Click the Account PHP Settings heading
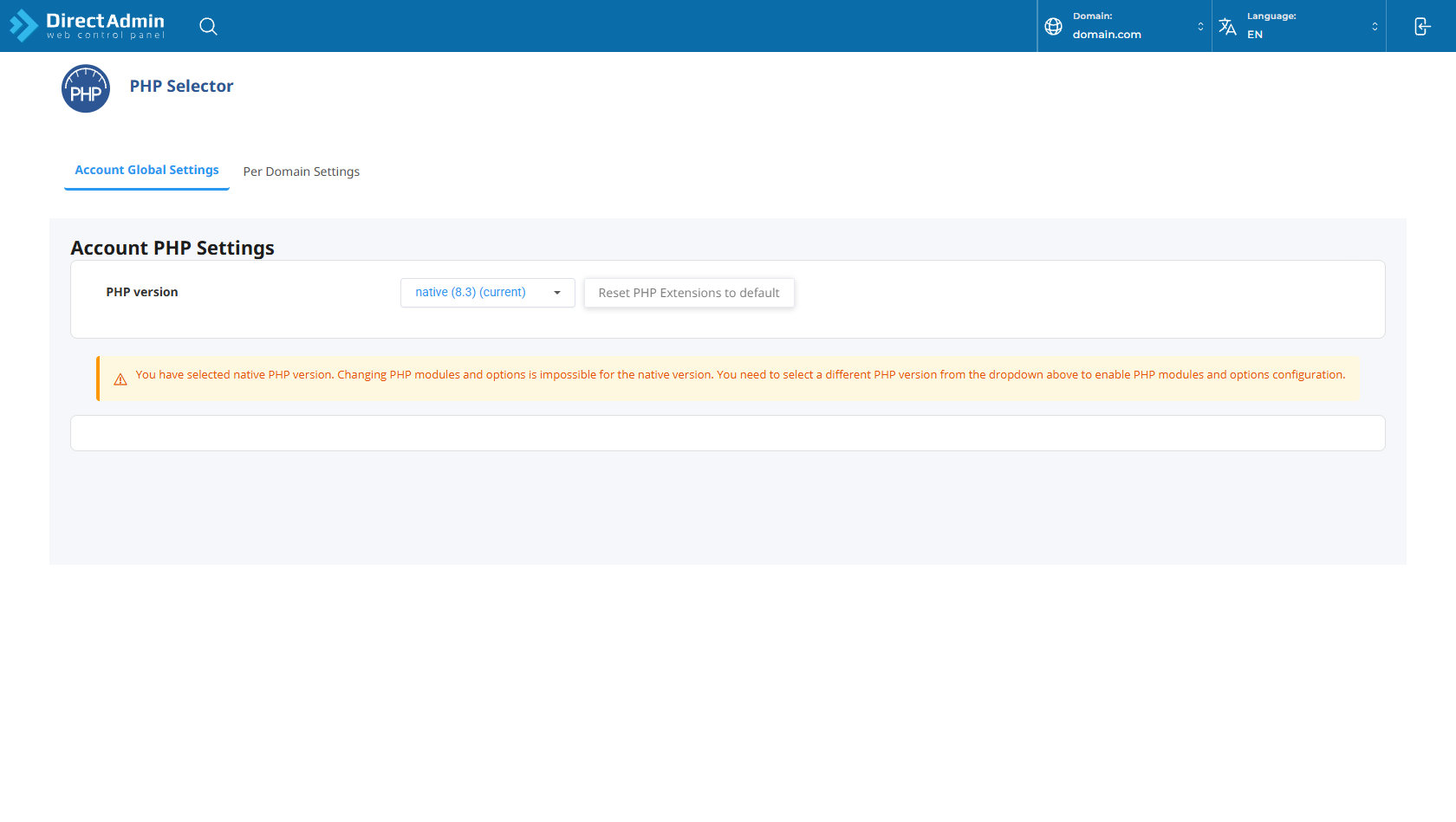 click(172, 248)
